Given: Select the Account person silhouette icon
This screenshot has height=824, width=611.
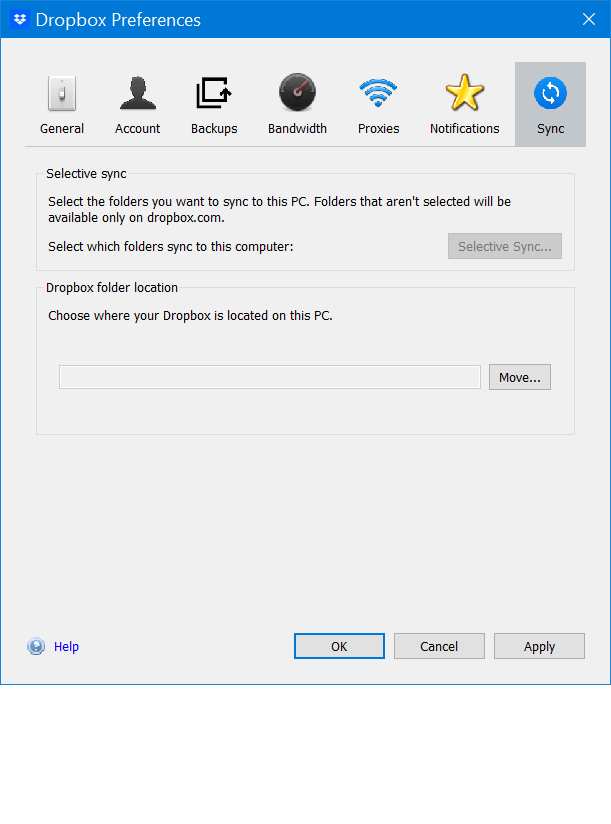Looking at the screenshot, I should [x=138, y=94].
